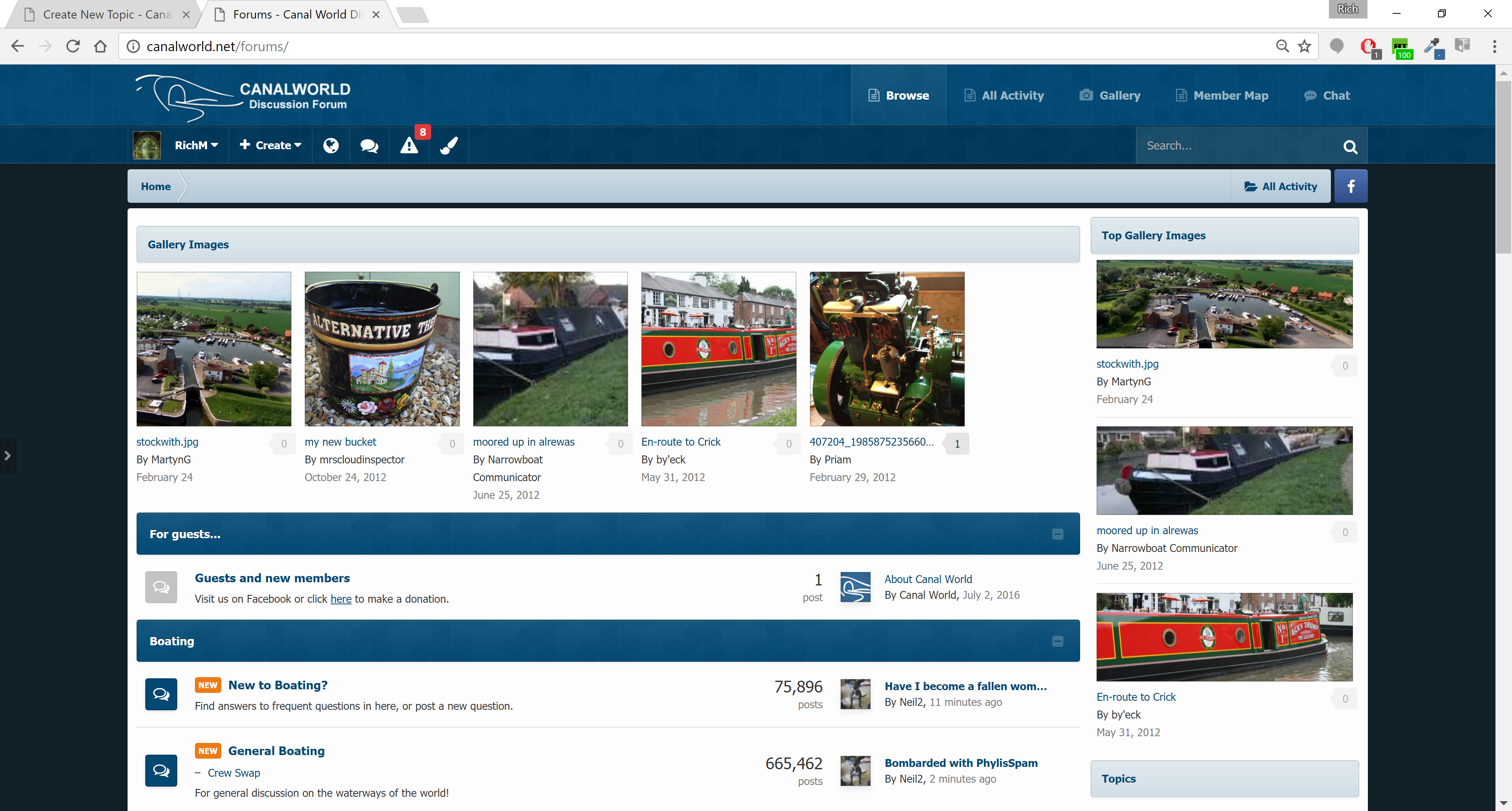Screen dimensions: 1512x811
Task: Select the Browse navigation tab
Action: click(899, 95)
